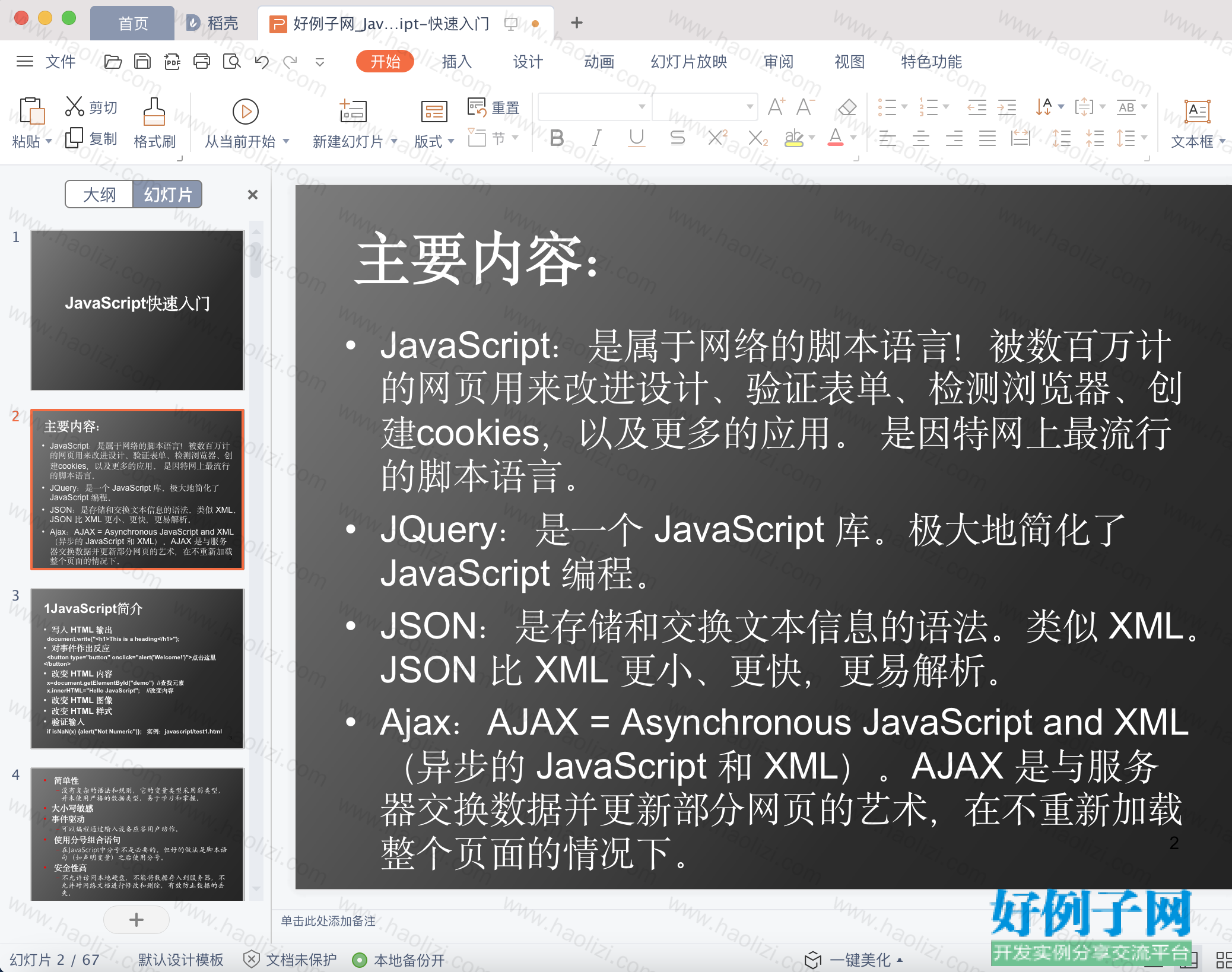
Task: Toggle Underline formatting
Action: [x=637, y=138]
